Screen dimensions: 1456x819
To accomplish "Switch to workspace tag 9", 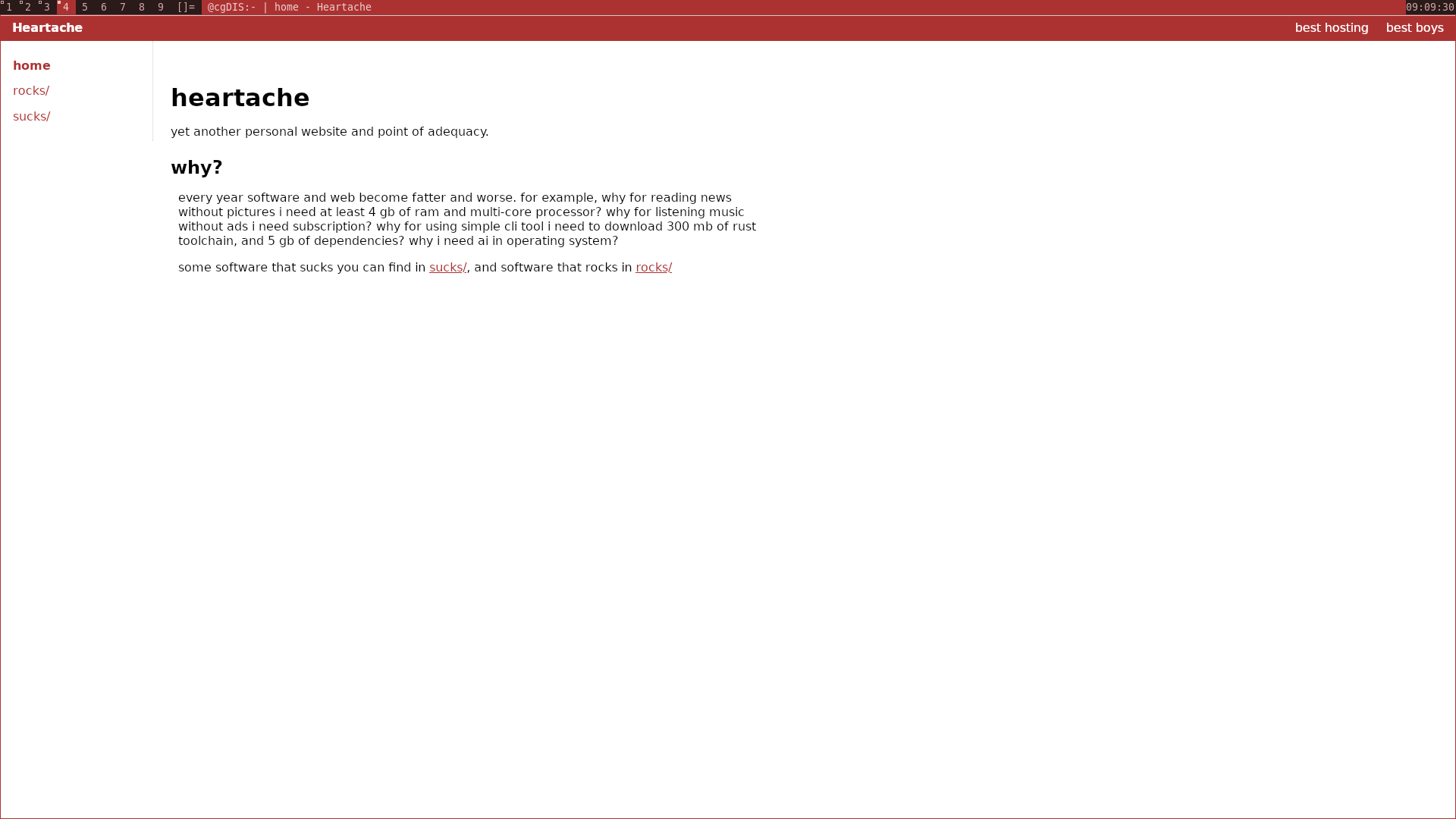I will (161, 7).
